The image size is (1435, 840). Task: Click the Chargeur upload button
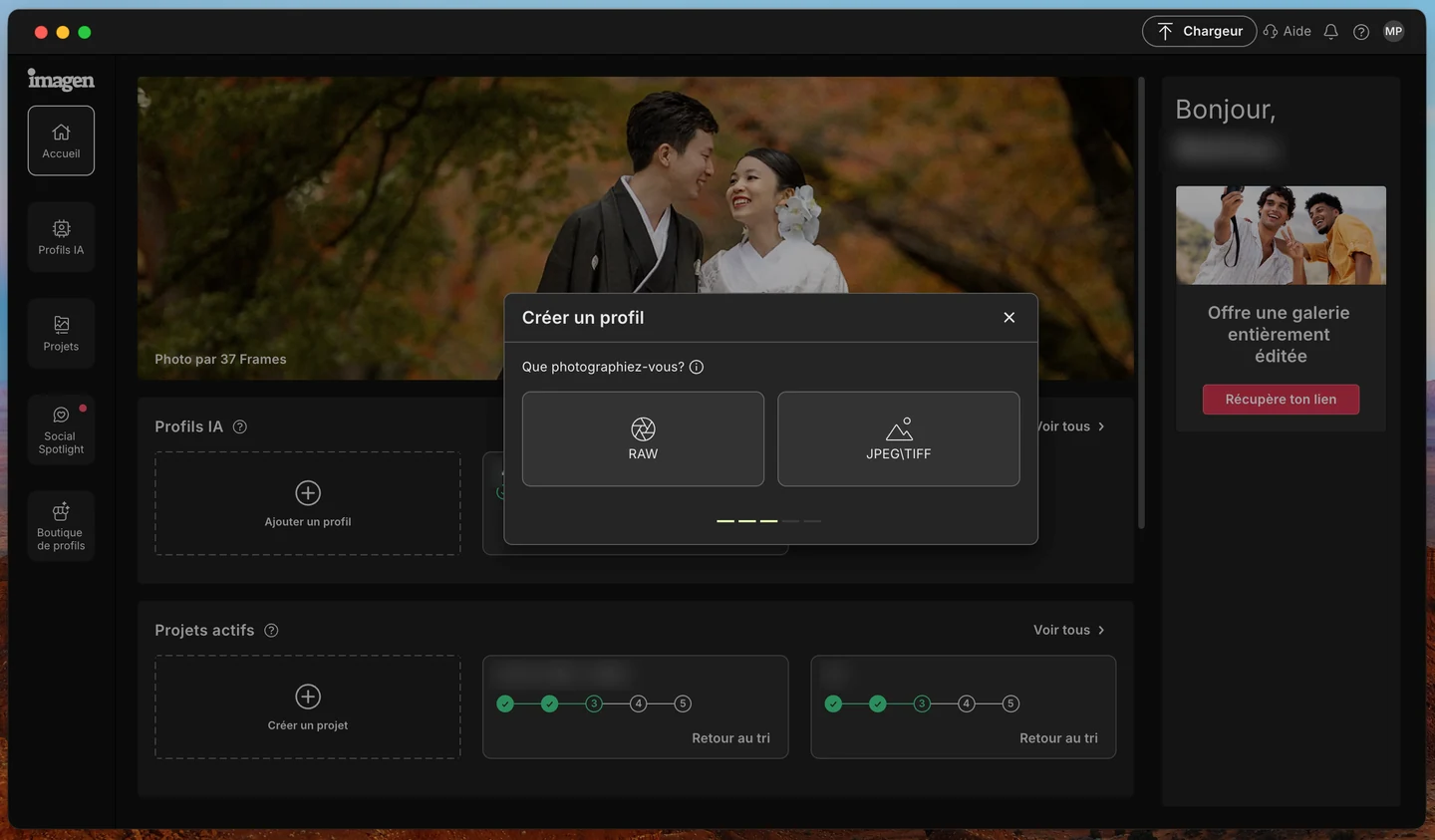[1199, 31]
